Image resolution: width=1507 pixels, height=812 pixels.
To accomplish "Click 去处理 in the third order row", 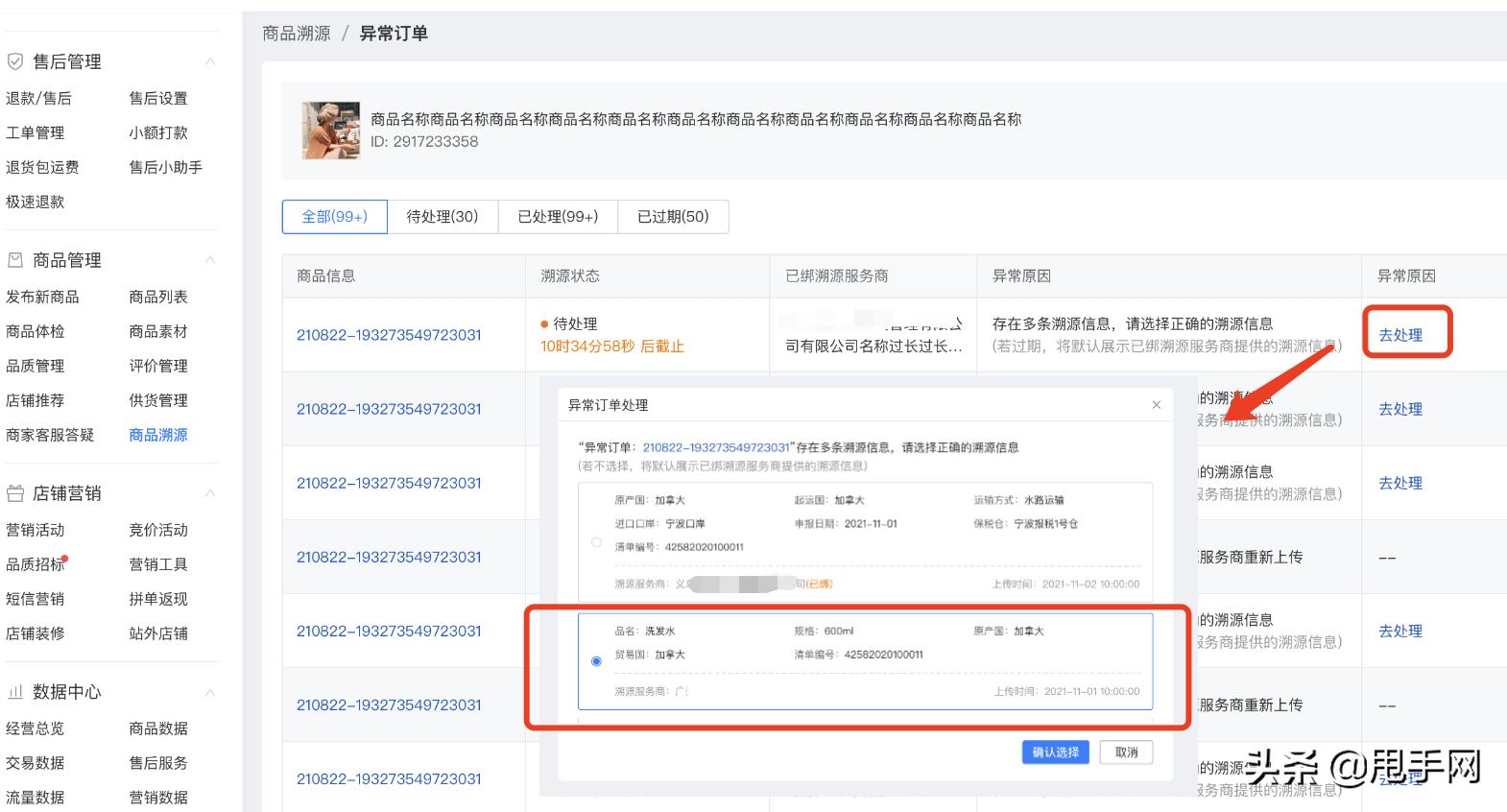I will tap(1400, 483).
